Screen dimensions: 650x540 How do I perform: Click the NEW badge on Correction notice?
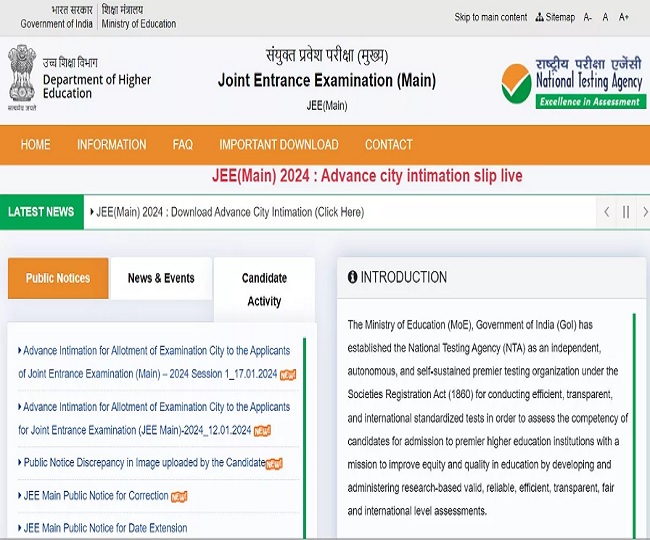click(179, 496)
